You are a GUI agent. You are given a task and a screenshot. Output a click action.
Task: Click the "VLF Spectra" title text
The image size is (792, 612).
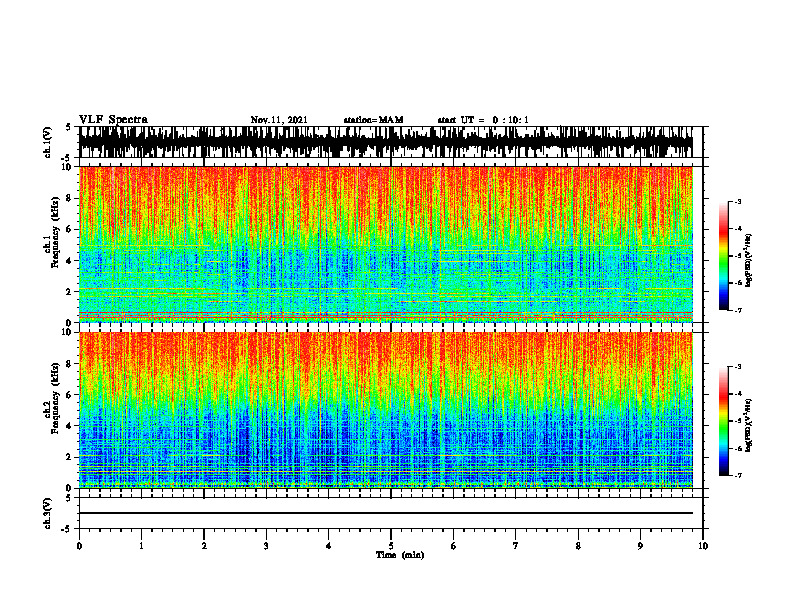point(113,120)
